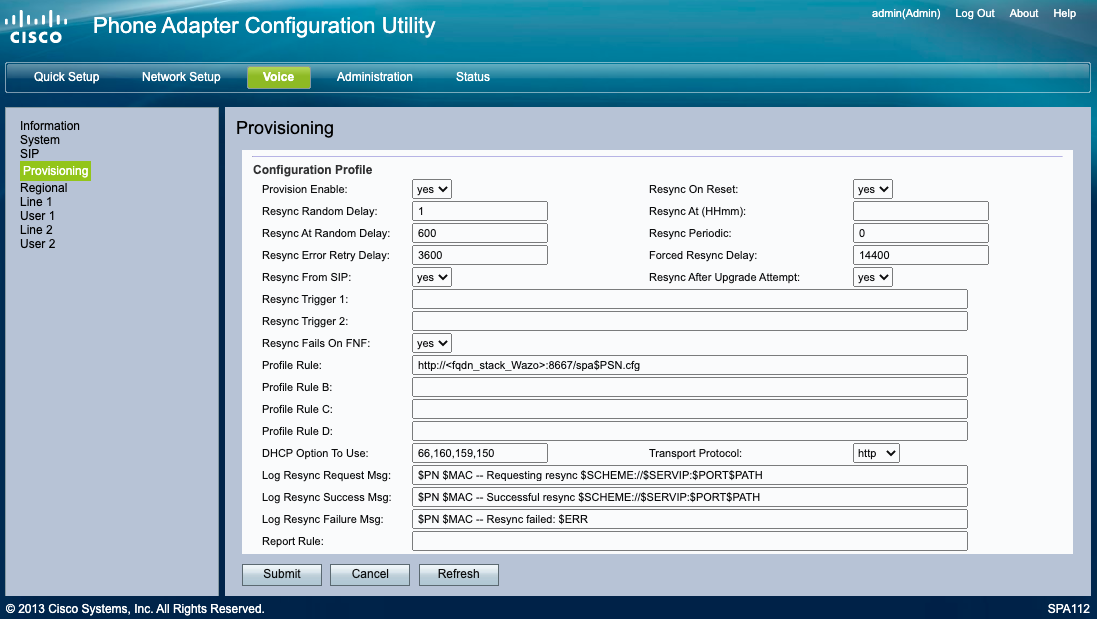
Task: Click the Resync Random Delay field
Action: click(480, 211)
